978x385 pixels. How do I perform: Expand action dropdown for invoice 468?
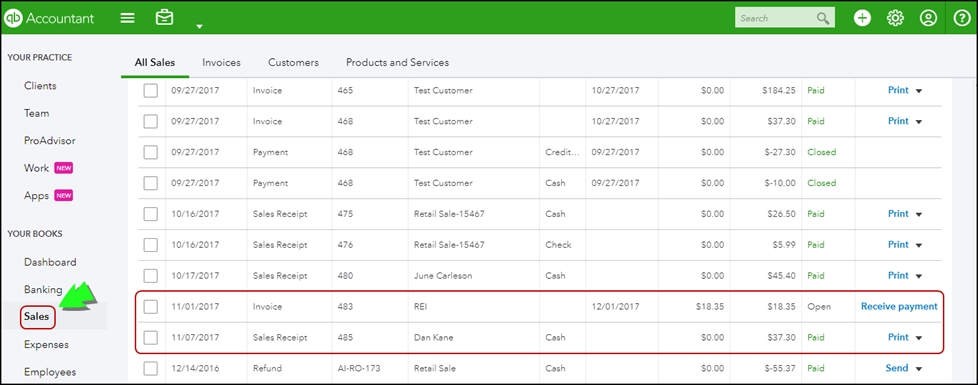tap(919, 122)
